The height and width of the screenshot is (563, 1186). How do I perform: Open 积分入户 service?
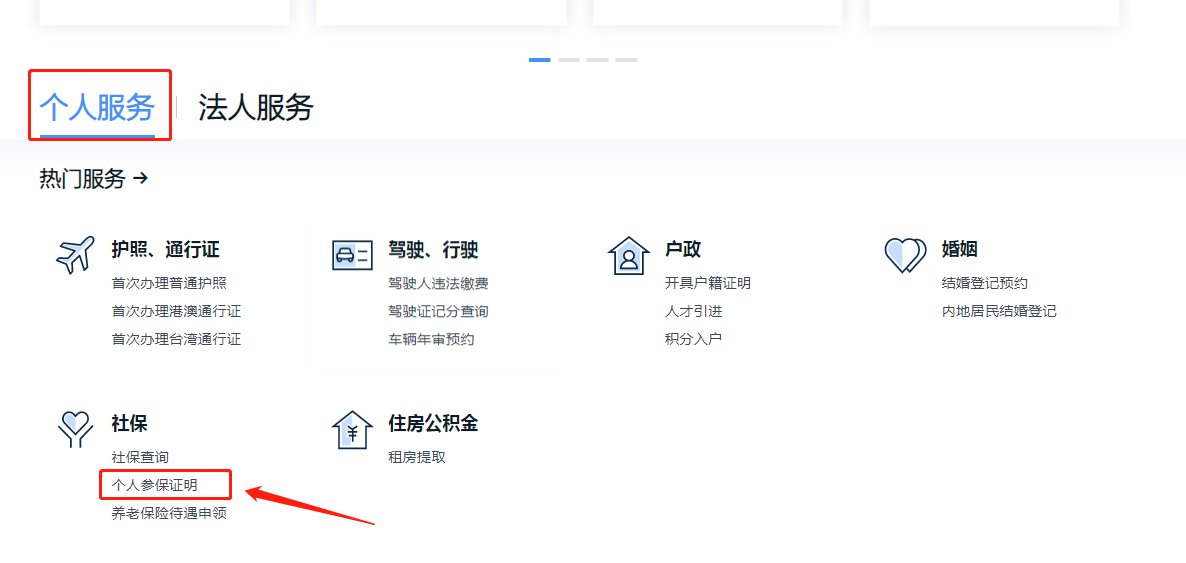coord(694,339)
